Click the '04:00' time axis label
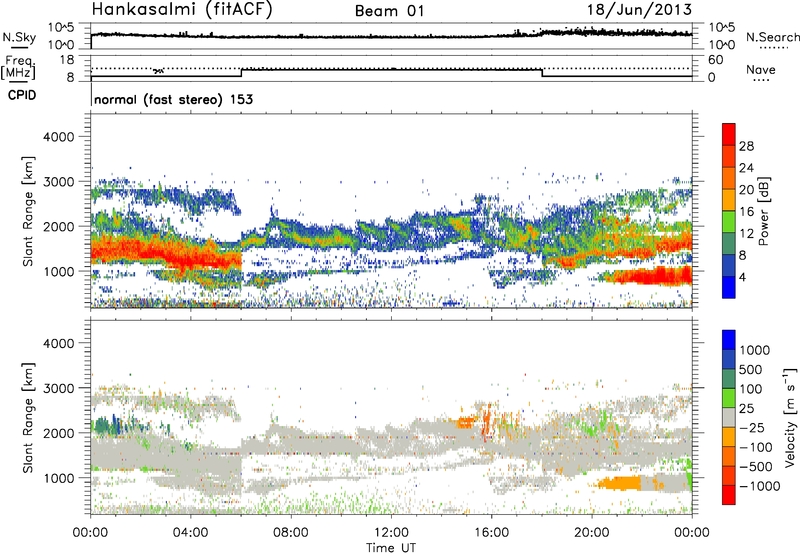The width and height of the screenshot is (800, 554). (190, 533)
